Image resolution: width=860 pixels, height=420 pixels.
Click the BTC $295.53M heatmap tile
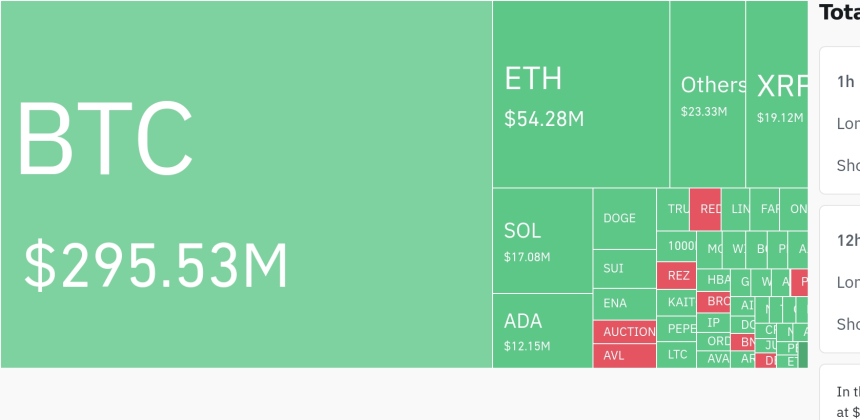pyautogui.click(x=246, y=185)
